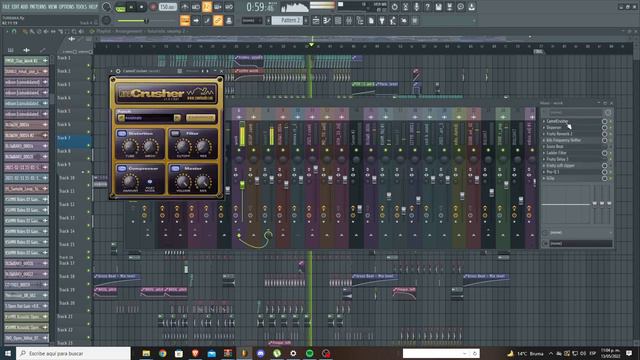Open Spotify from the taskbar

click(x=309, y=353)
